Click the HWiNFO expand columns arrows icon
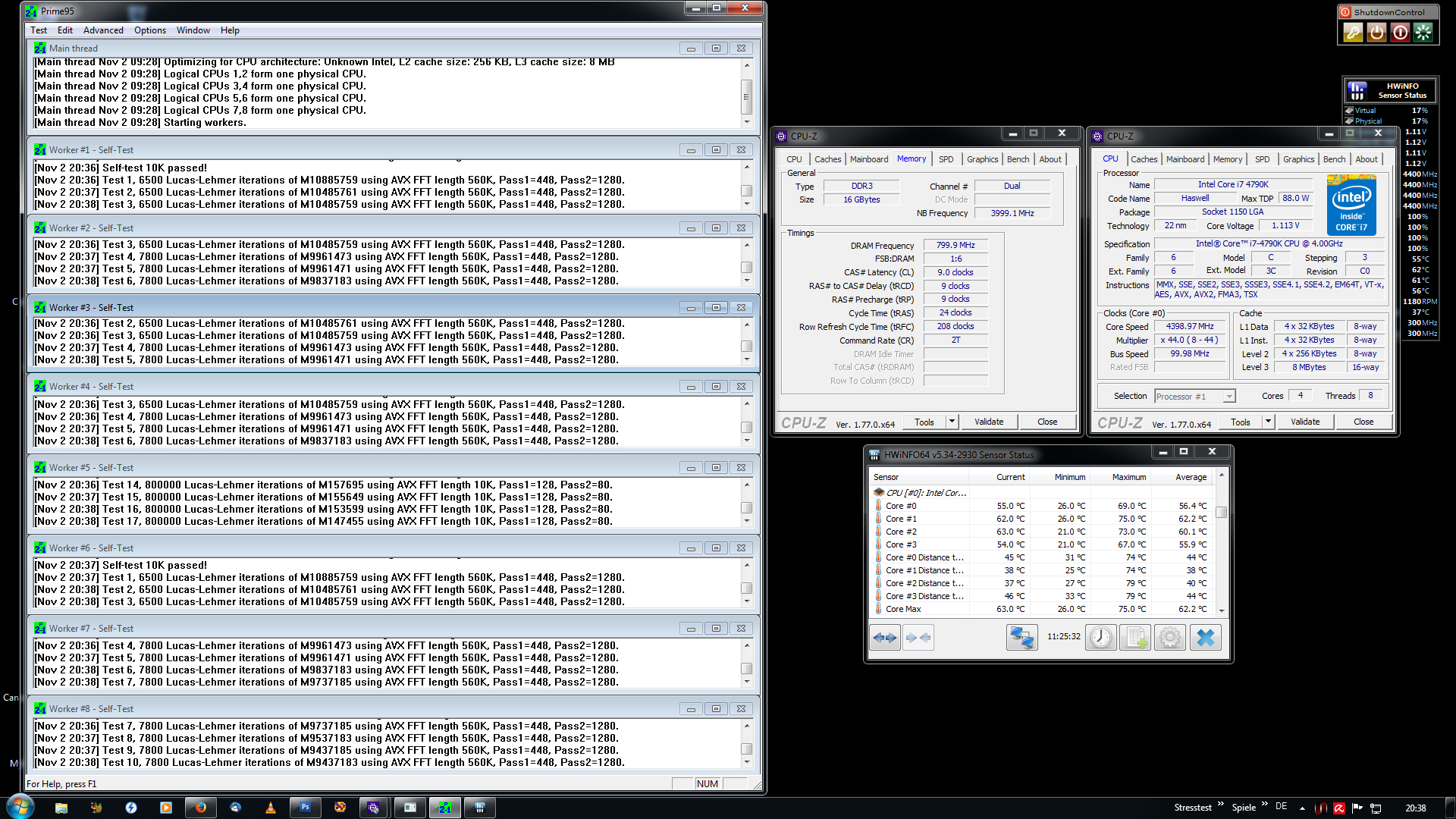The image size is (1456, 819). pyautogui.click(x=885, y=638)
